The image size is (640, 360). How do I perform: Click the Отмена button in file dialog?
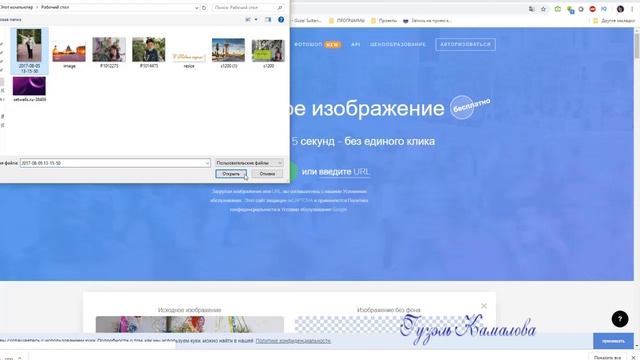(x=267, y=174)
